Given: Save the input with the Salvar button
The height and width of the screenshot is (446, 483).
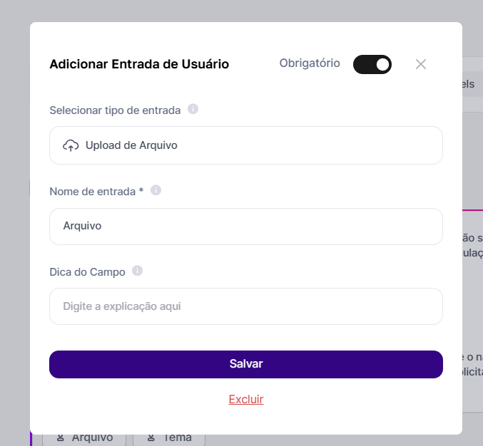Looking at the screenshot, I should coord(246,364).
